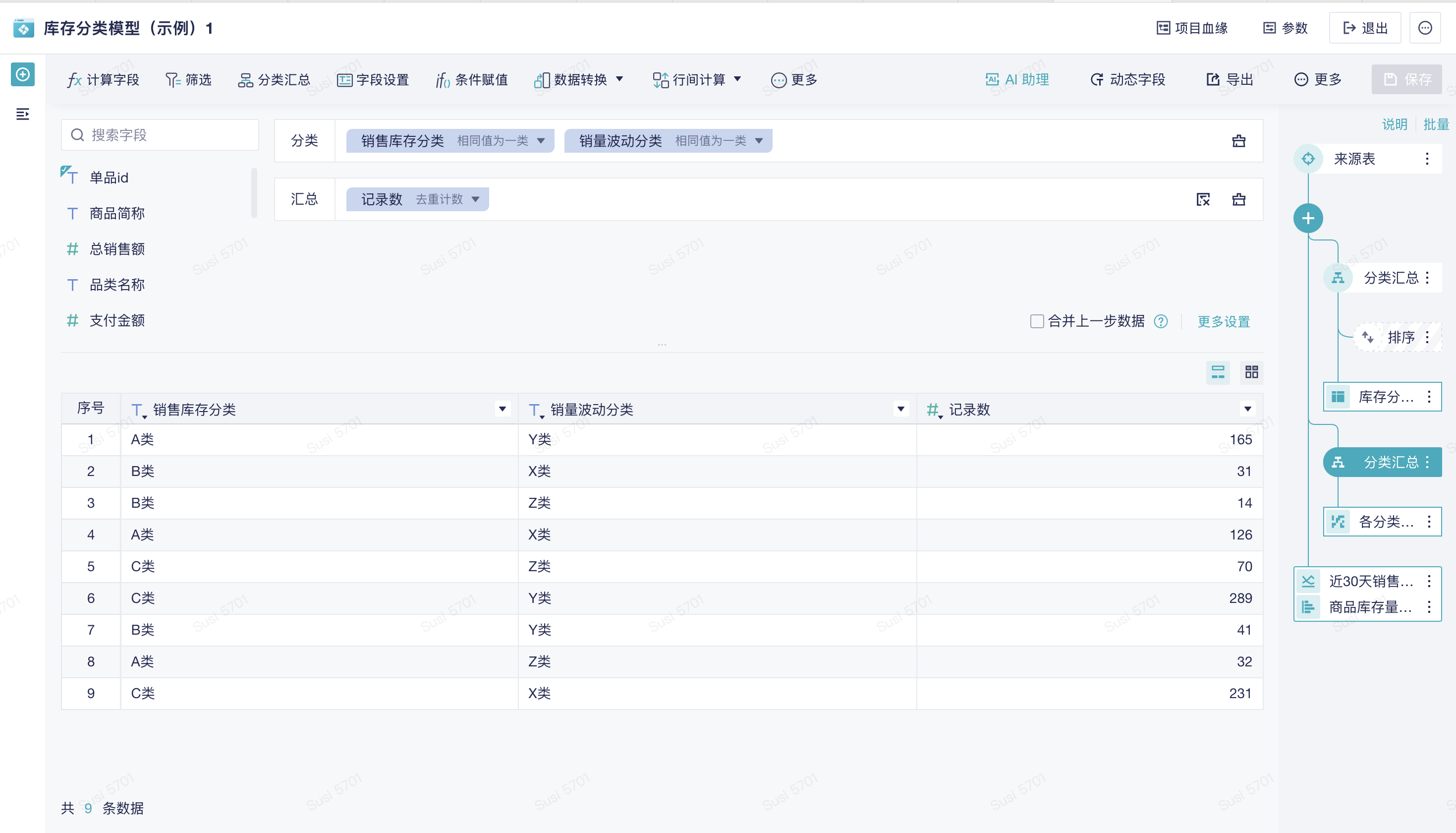Viewport: 1456px width, 833px height.
Task: Click the 更多设置 link
Action: (x=1224, y=321)
